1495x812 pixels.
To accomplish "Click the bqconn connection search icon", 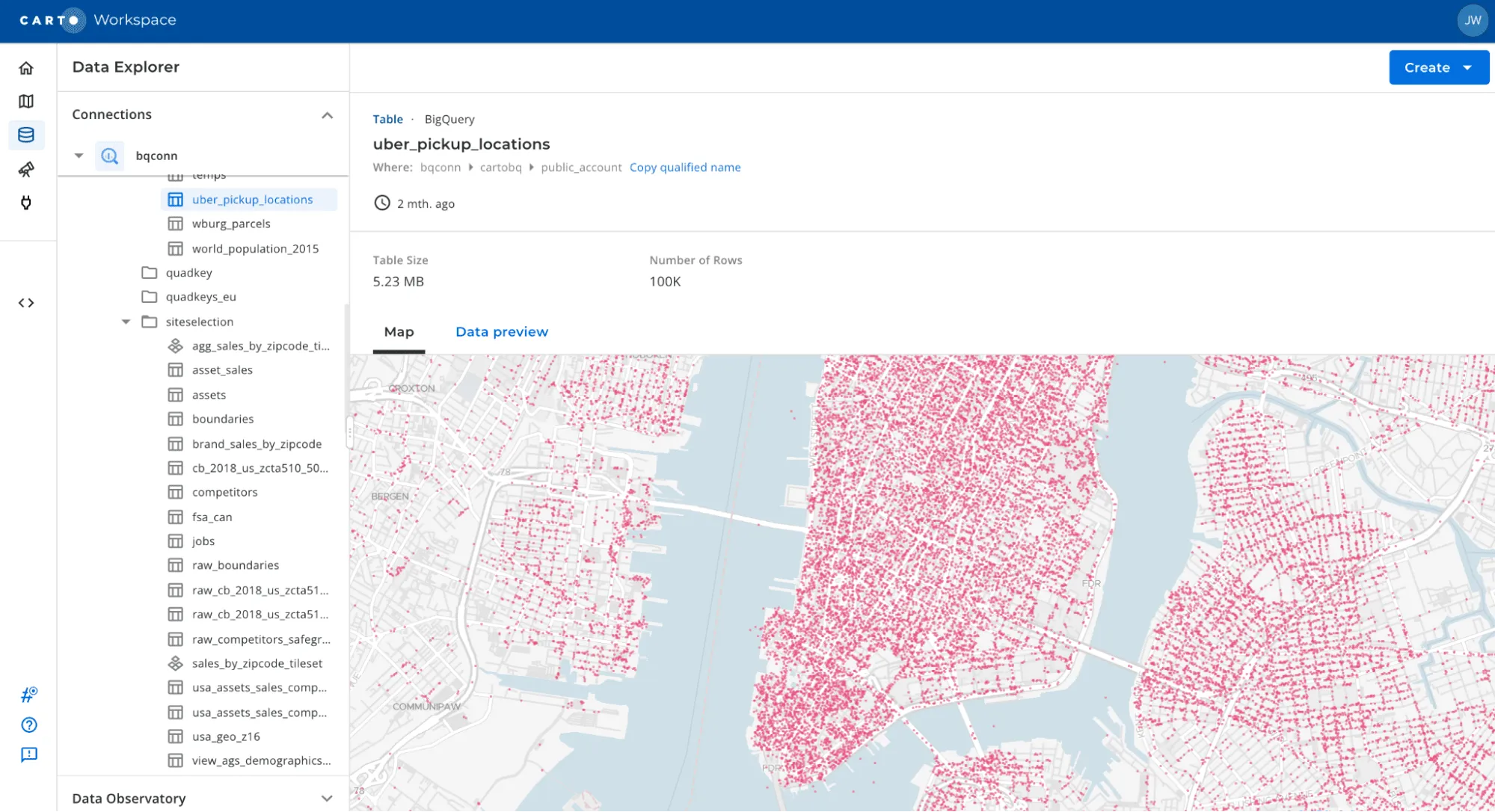I will coord(109,156).
